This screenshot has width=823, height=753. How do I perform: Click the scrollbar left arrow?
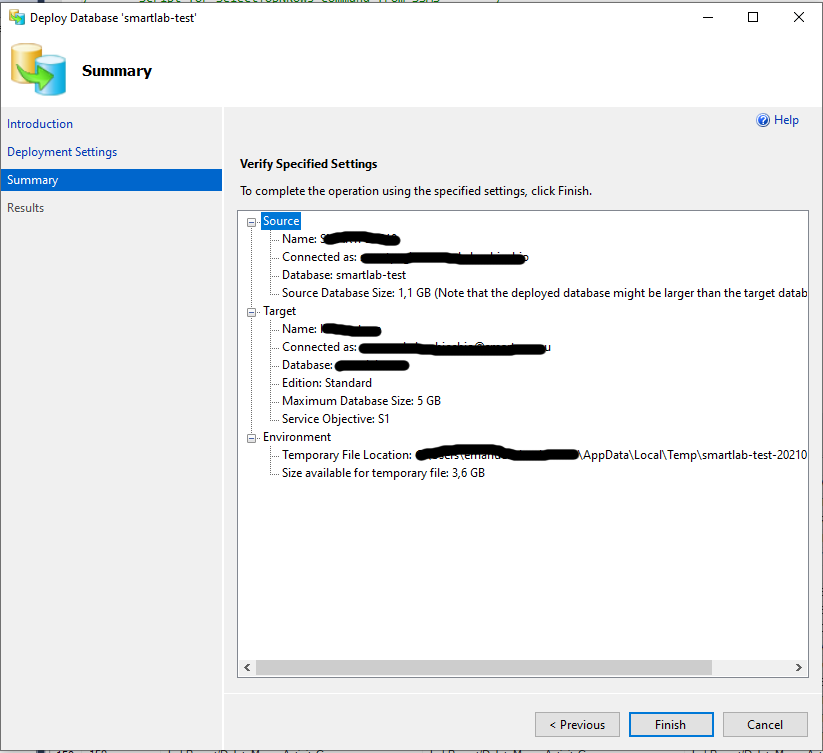247,667
